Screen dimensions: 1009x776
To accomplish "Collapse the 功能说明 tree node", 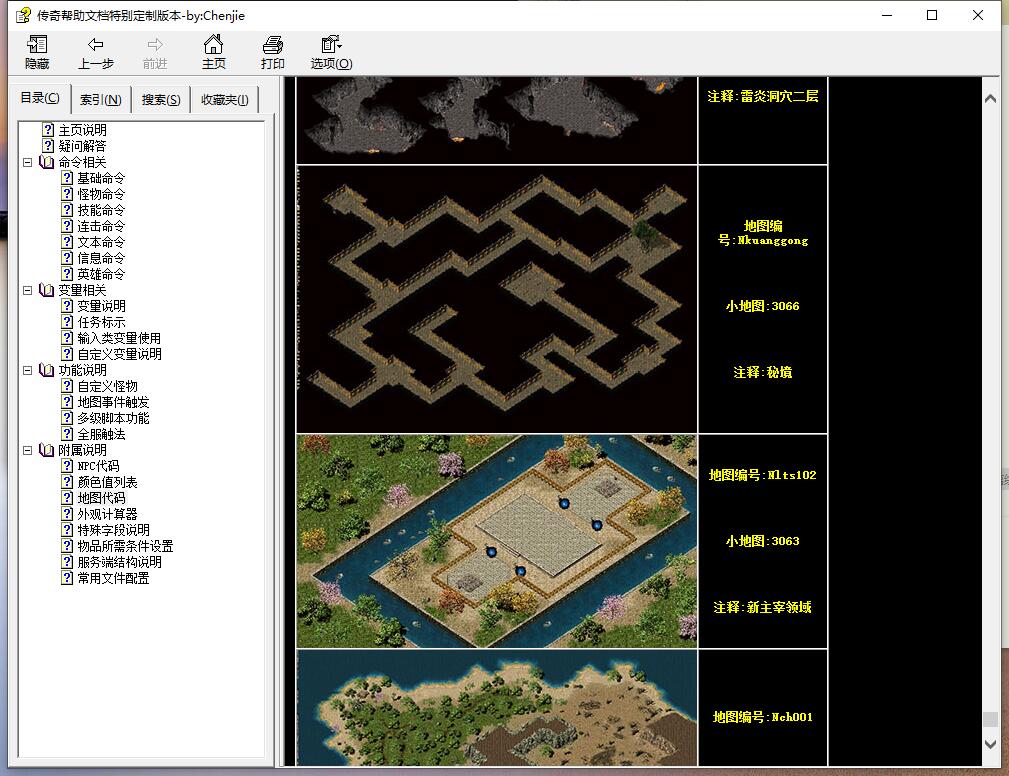I will click(28, 370).
